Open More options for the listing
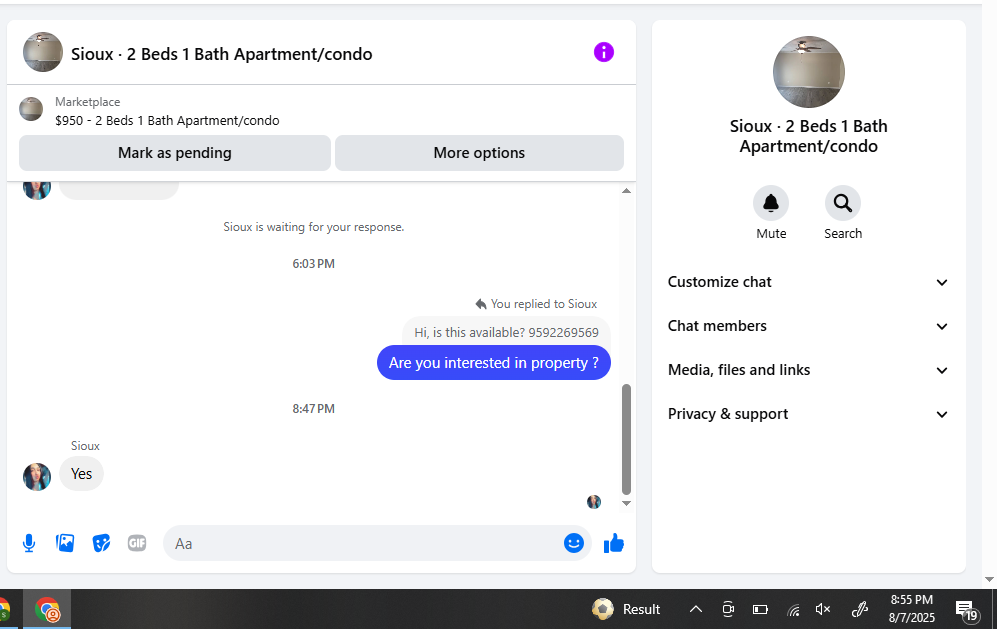Viewport: 997px width, 629px height. point(479,153)
